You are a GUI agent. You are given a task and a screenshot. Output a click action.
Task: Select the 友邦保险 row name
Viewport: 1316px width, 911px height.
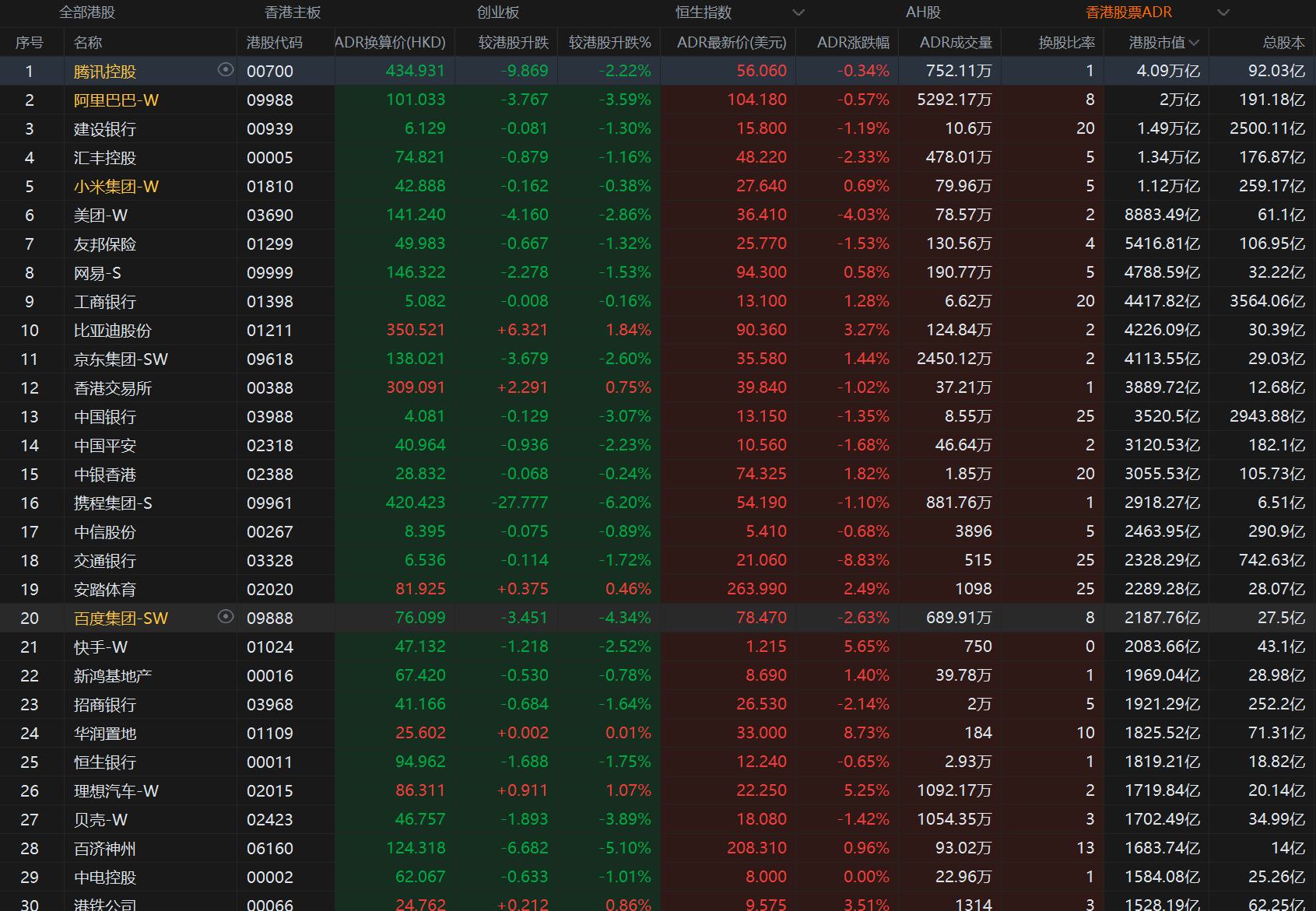[x=105, y=244]
